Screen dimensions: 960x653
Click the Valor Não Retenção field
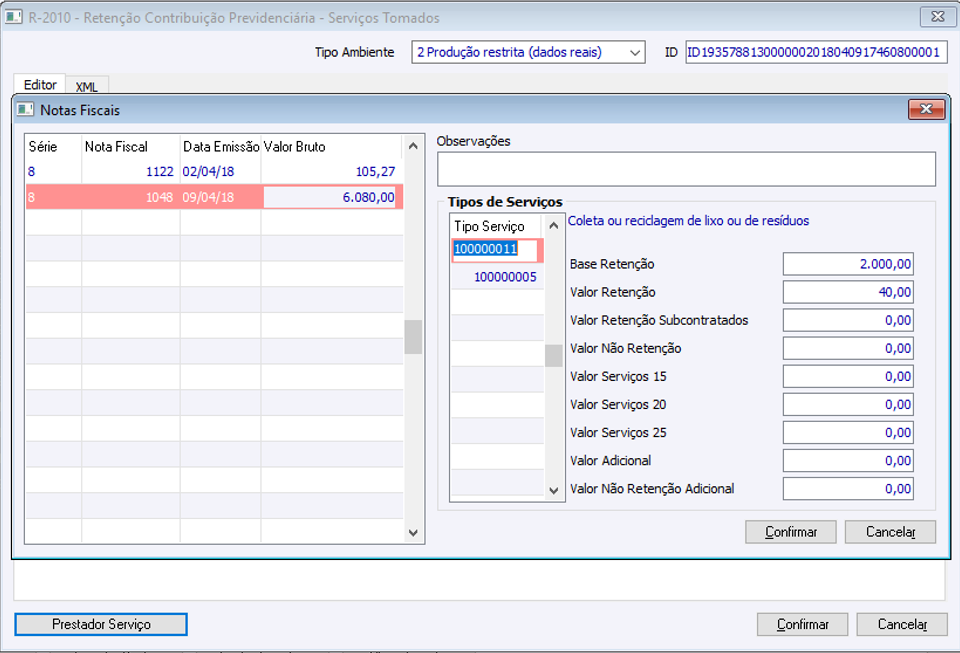pos(848,349)
